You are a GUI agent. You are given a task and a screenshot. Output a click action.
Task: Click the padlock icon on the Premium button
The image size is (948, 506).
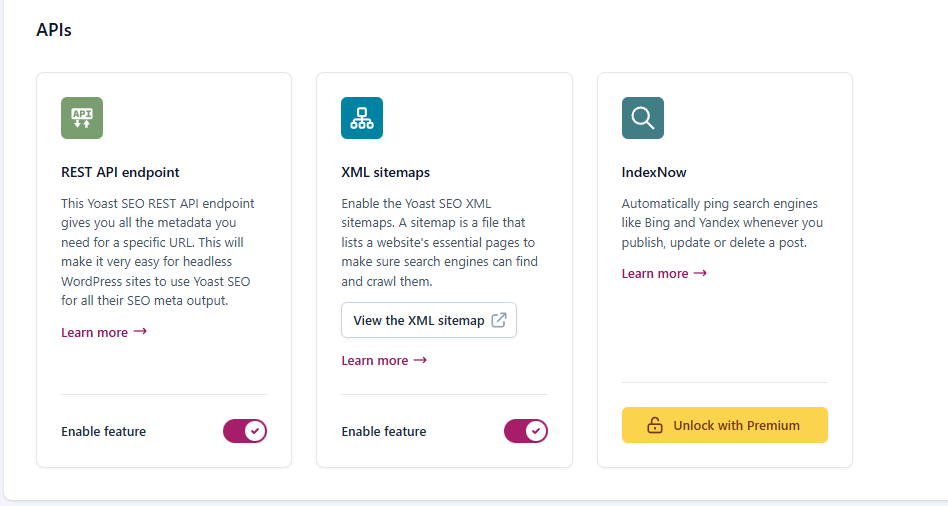pyautogui.click(x=655, y=425)
